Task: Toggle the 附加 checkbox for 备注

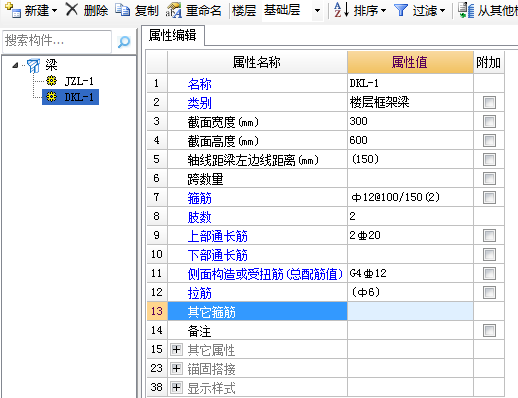Action: 489,330
